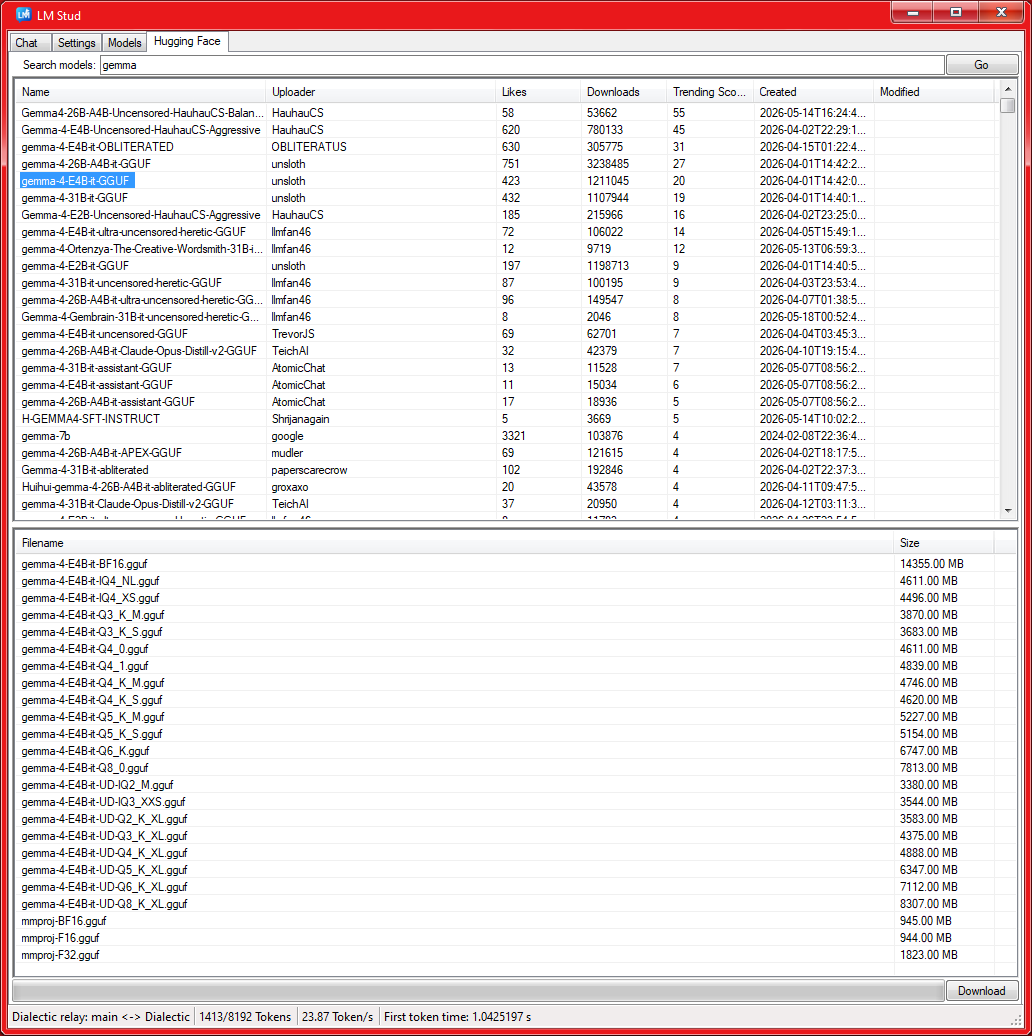Screen dimensions: 1032x1036
Task: Select file gemma-4-E4B-it-Q5_K_M.gguf
Action: [505, 717]
